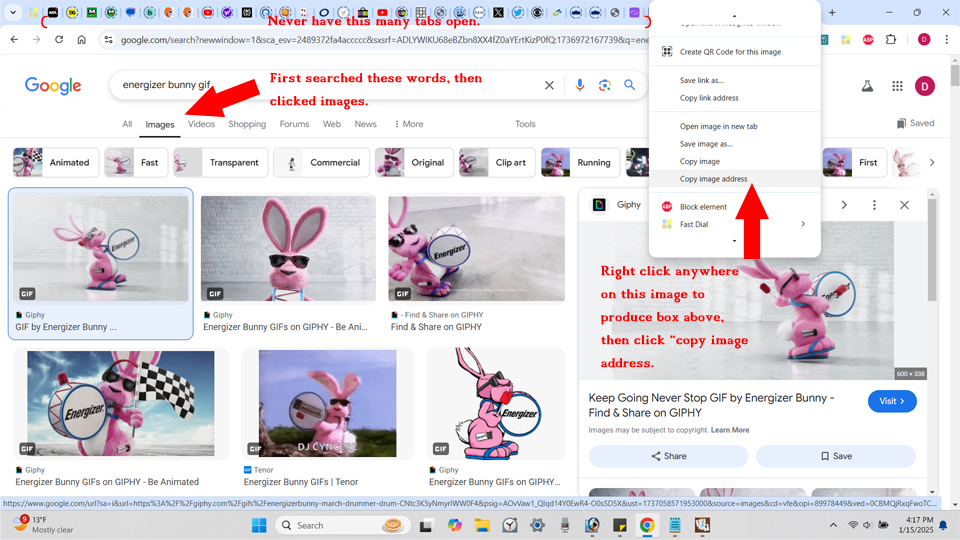Open the taskbar Wi-Fi network icon
Screen dimensions: 960x540
(853, 525)
